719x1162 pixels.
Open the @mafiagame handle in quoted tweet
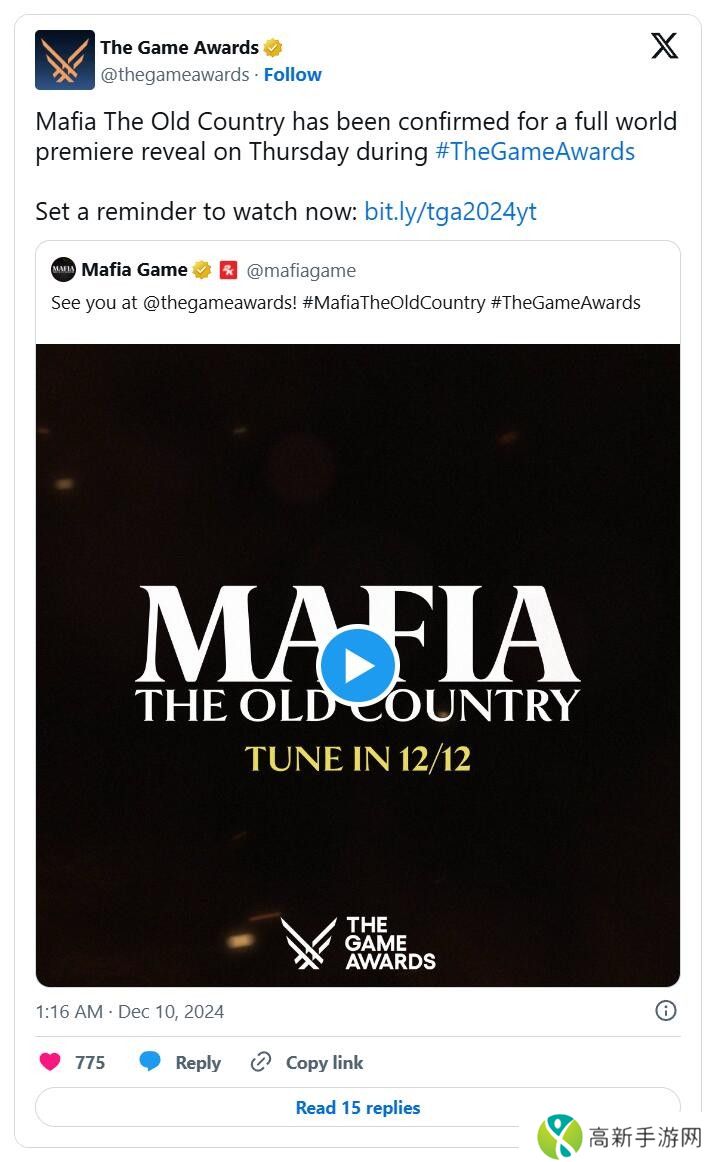pyautogui.click(x=301, y=270)
